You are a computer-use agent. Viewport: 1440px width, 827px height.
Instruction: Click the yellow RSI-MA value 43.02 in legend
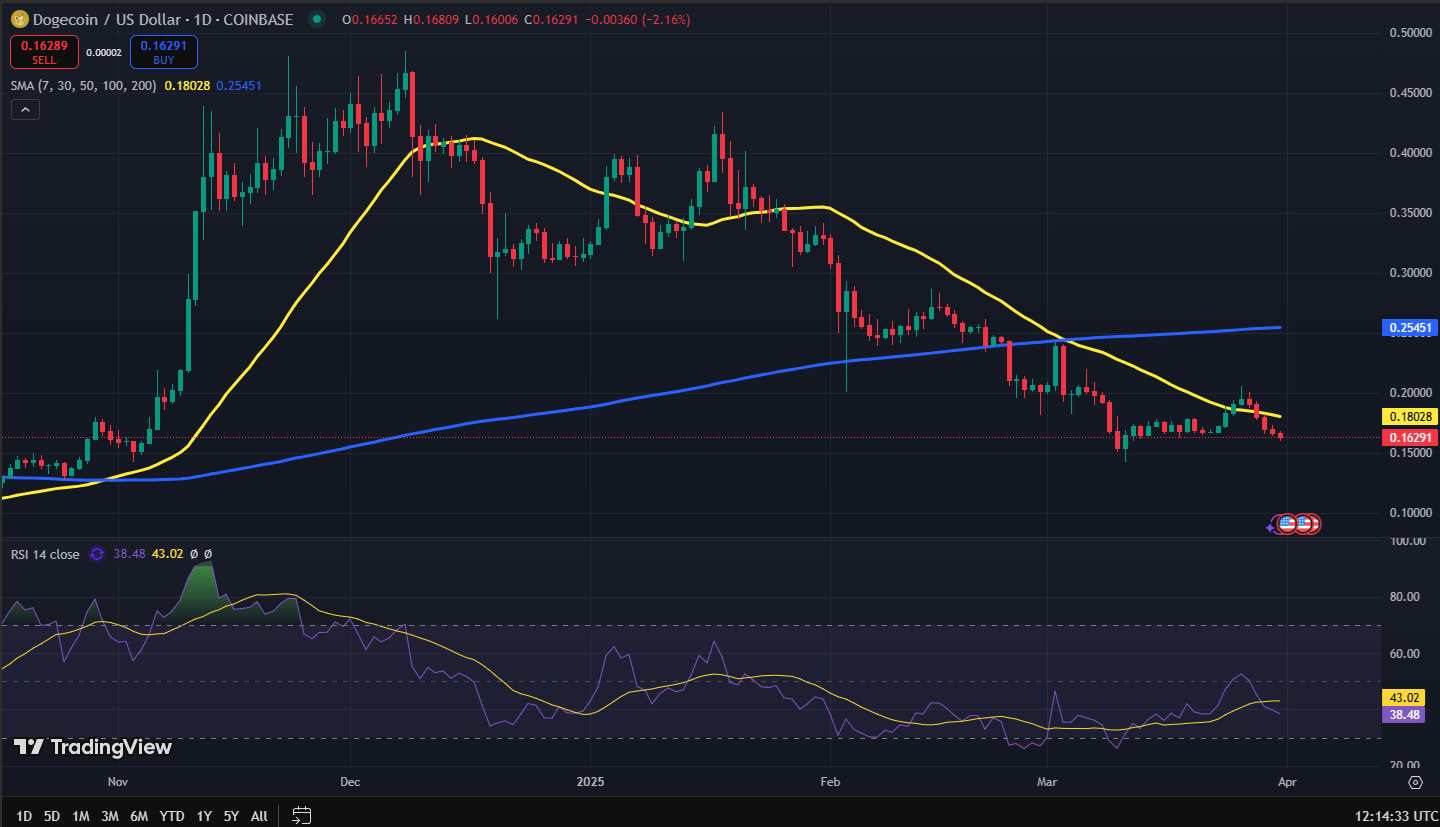tap(167, 554)
